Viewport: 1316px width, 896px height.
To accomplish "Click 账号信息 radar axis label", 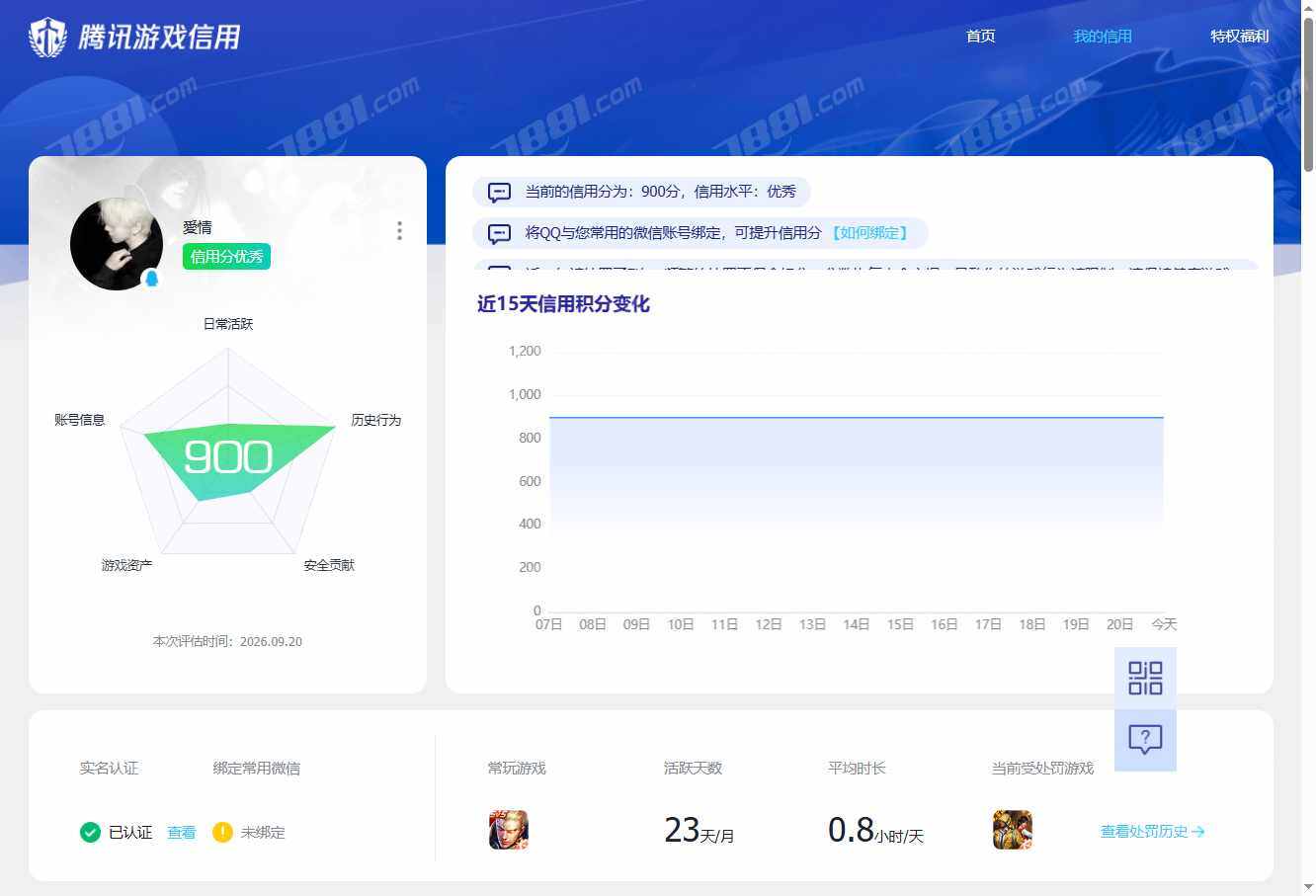I will (x=79, y=420).
